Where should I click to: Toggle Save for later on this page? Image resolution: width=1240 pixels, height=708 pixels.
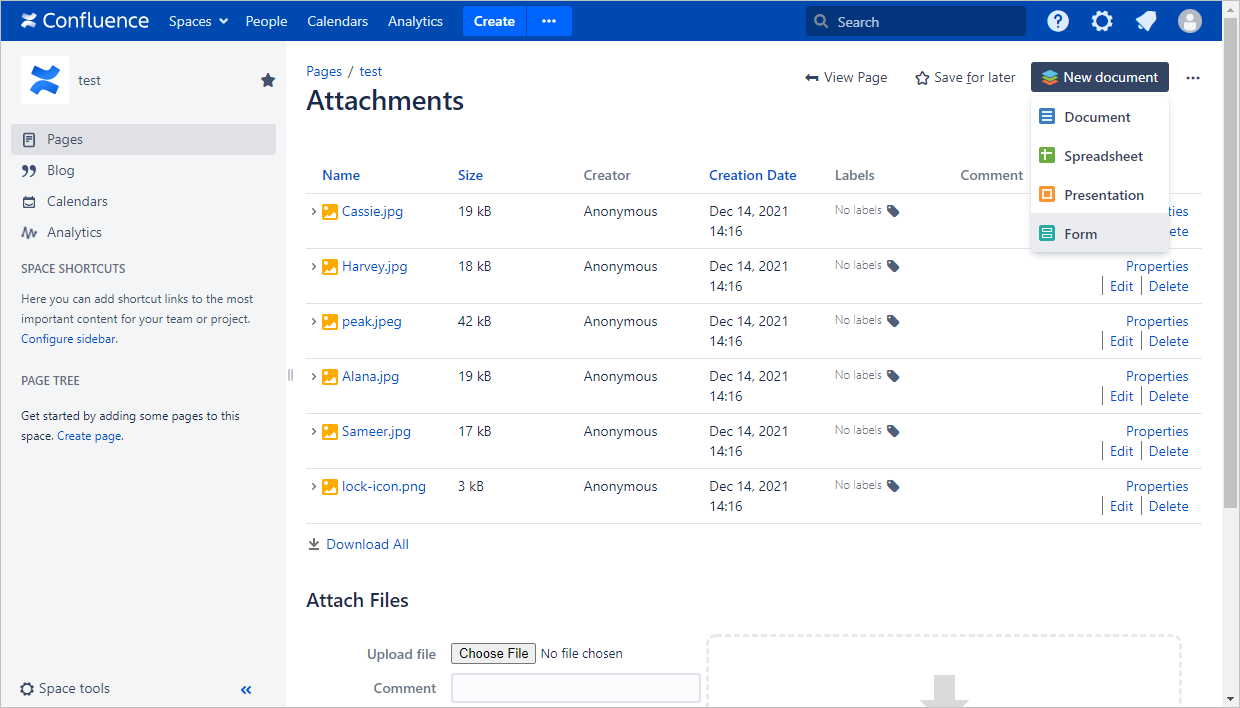point(965,77)
